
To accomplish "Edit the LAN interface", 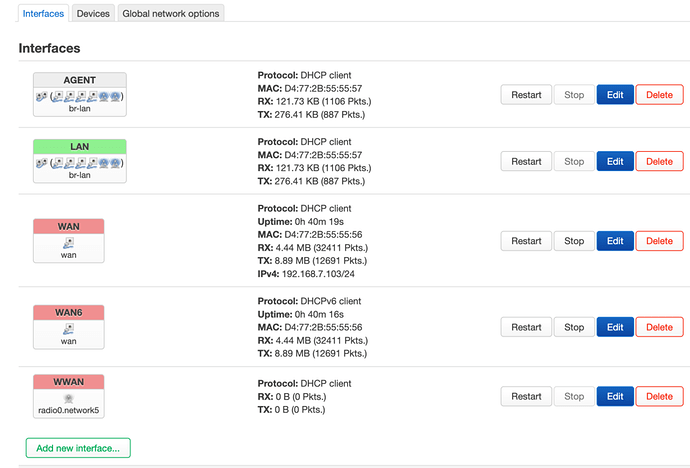I will pos(615,161).
